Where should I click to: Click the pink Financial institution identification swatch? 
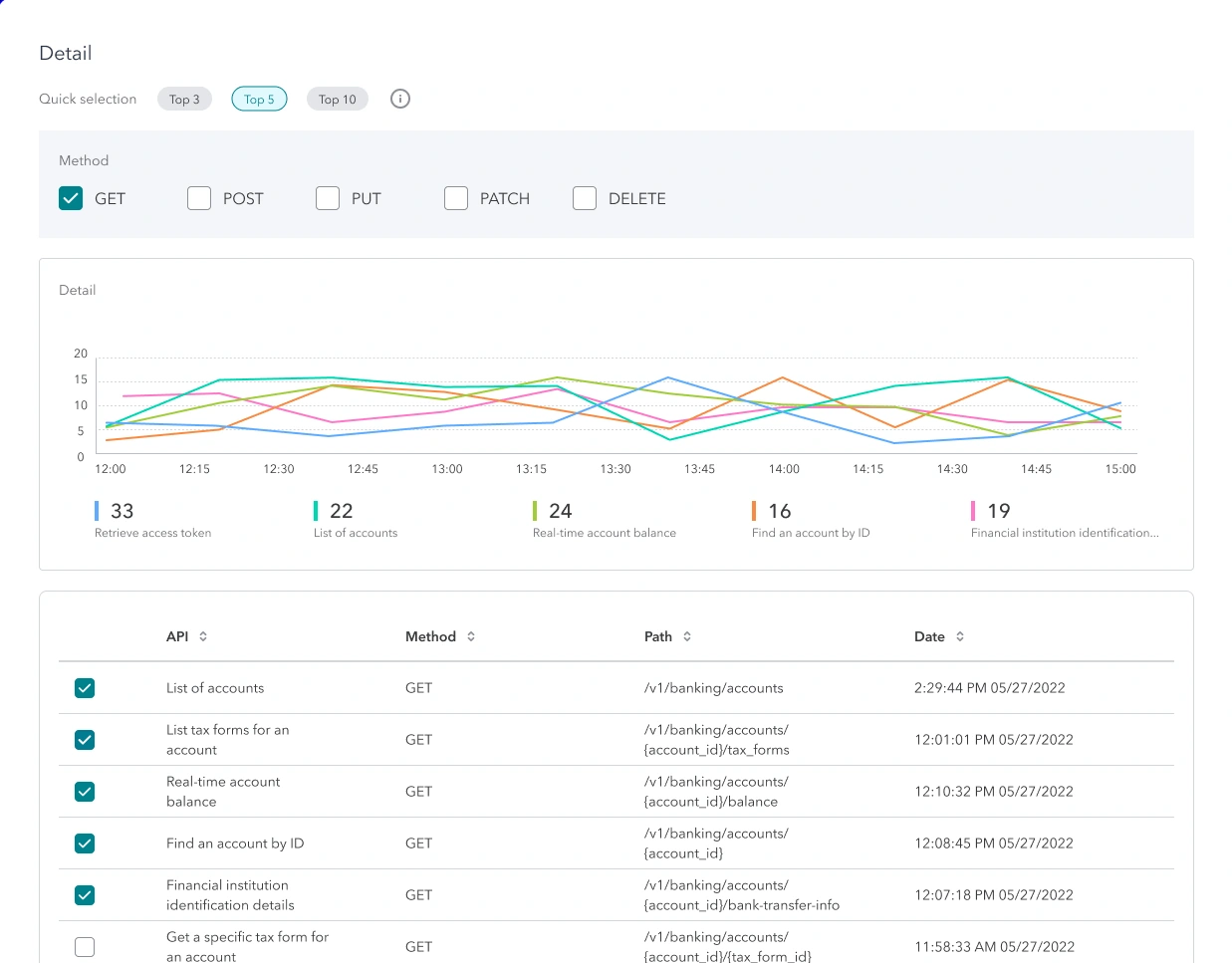973,511
